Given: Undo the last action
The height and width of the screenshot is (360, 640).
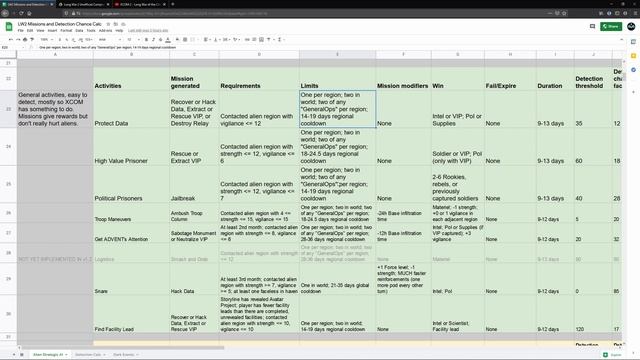Looking at the screenshot, I should [x=11, y=40].
